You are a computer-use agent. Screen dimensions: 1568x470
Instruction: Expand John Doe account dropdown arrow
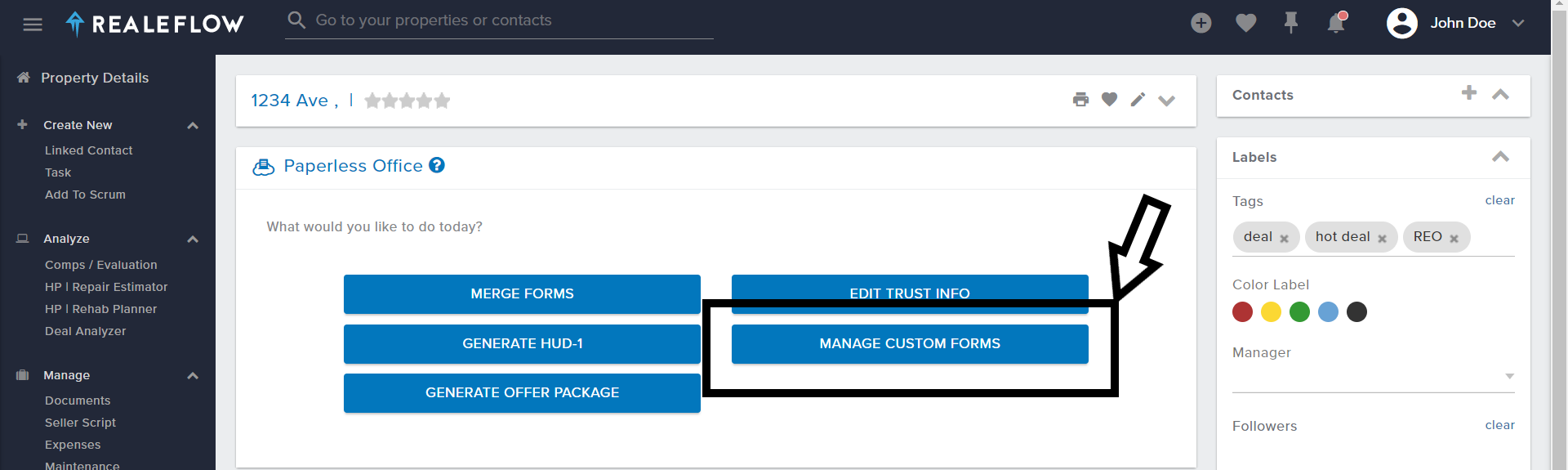point(1517,23)
